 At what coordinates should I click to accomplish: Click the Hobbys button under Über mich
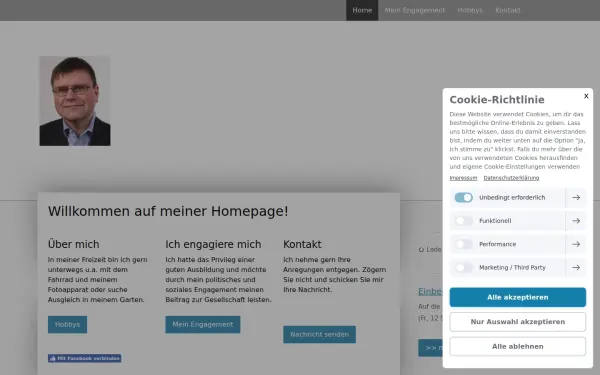pos(67,324)
